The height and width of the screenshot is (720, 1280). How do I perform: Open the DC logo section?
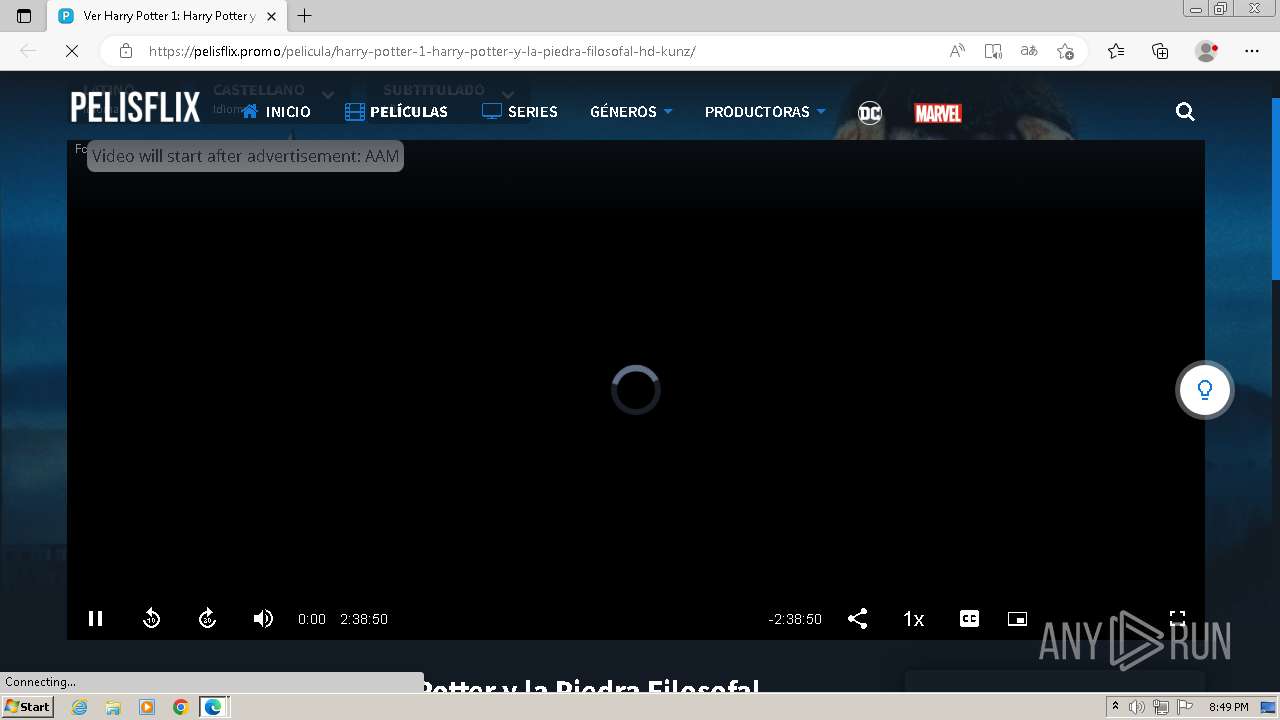[870, 113]
